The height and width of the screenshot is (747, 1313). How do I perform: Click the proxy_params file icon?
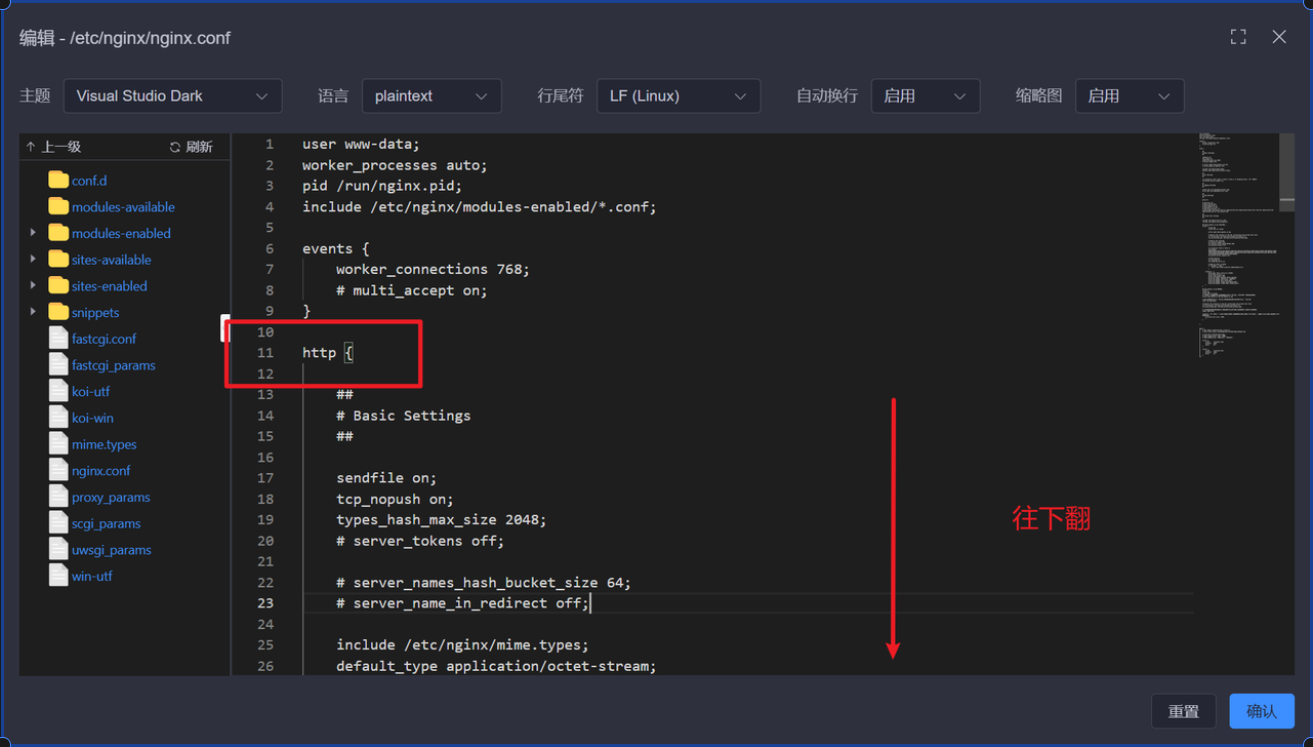(x=58, y=497)
